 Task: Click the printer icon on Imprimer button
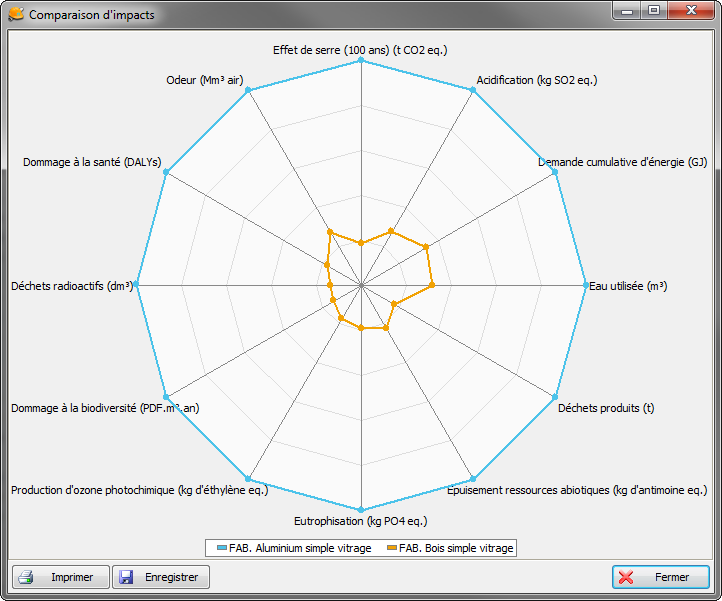[26, 577]
